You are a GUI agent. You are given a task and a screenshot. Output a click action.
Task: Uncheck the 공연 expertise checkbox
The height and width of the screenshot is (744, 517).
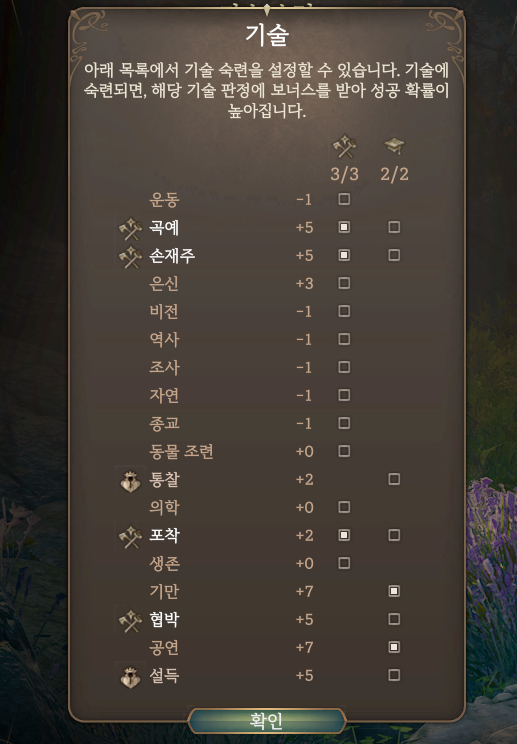click(x=394, y=647)
